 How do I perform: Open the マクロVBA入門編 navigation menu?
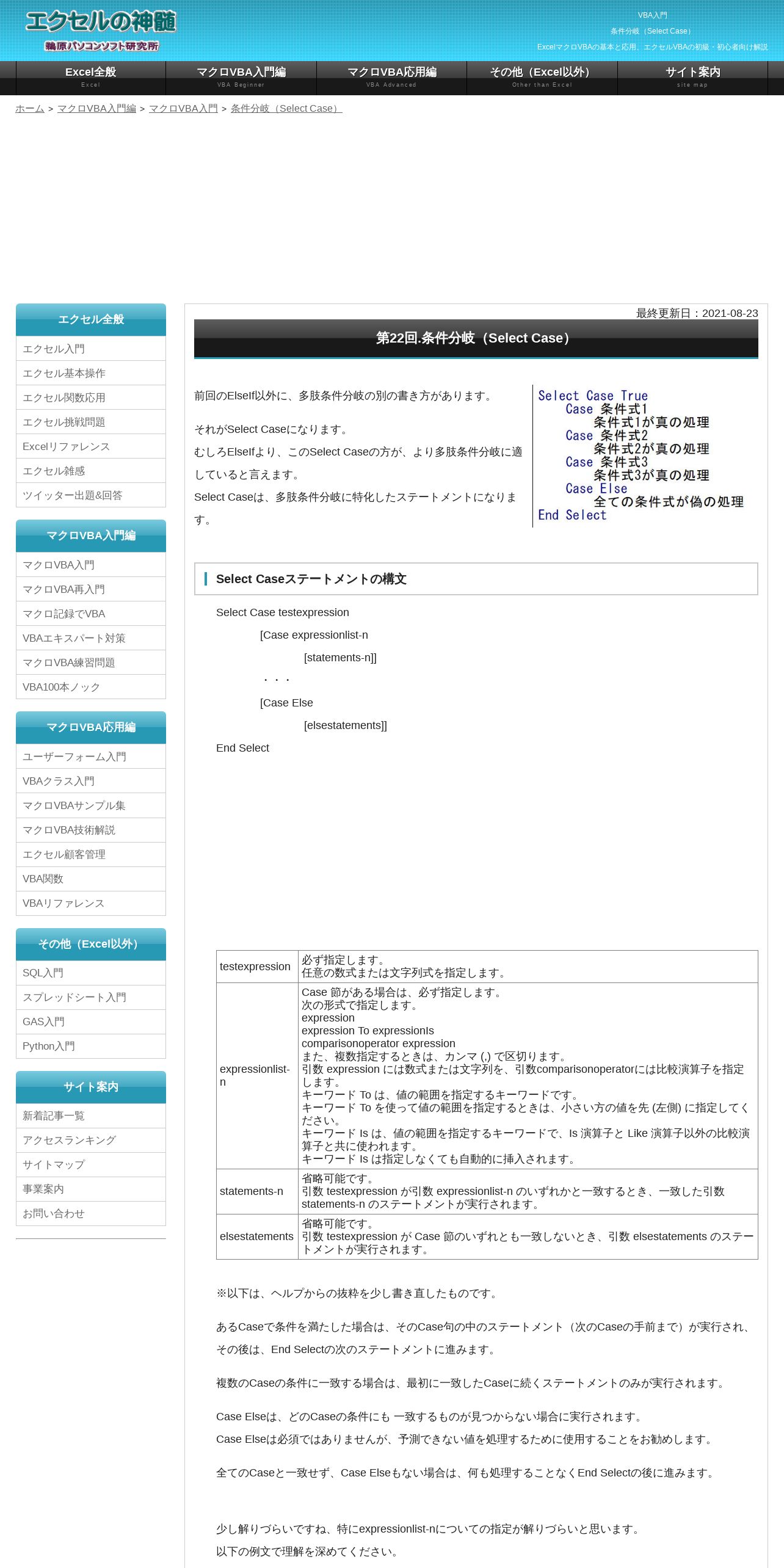tap(241, 78)
